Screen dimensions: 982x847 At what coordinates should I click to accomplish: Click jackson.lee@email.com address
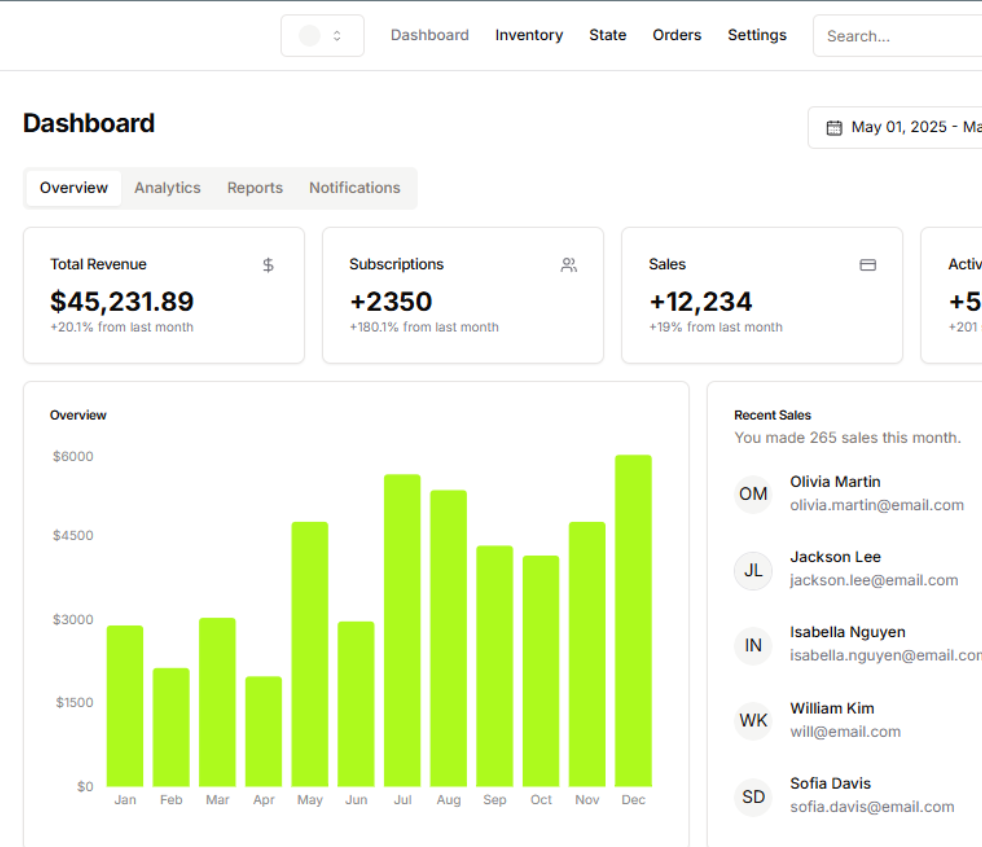click(874, 580)
